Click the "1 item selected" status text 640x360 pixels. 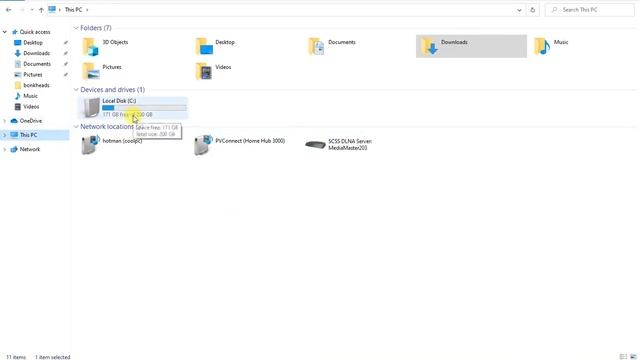53,357
